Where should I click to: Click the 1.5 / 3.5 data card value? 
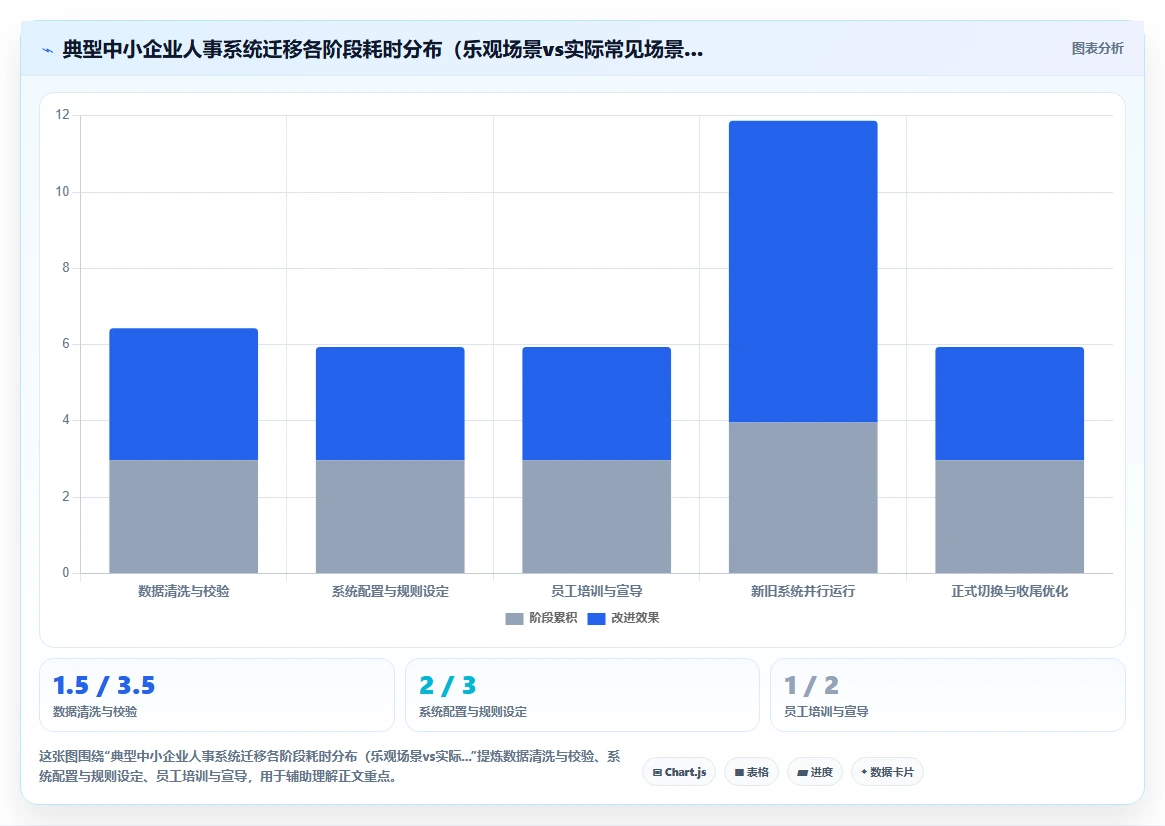point(104,685)
